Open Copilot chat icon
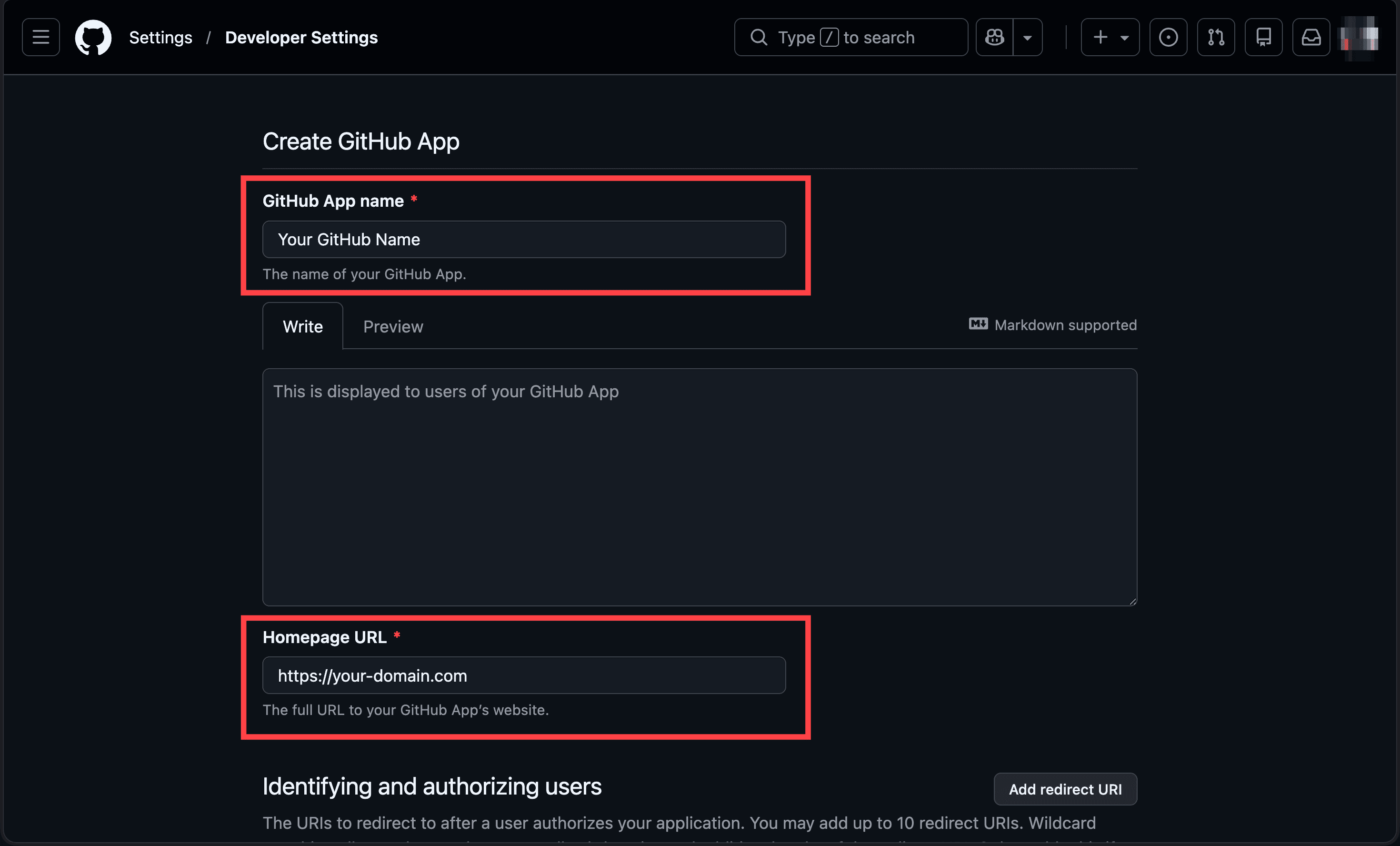The width and height of the screenshot is (1400, 846). [x=994, y=38]
